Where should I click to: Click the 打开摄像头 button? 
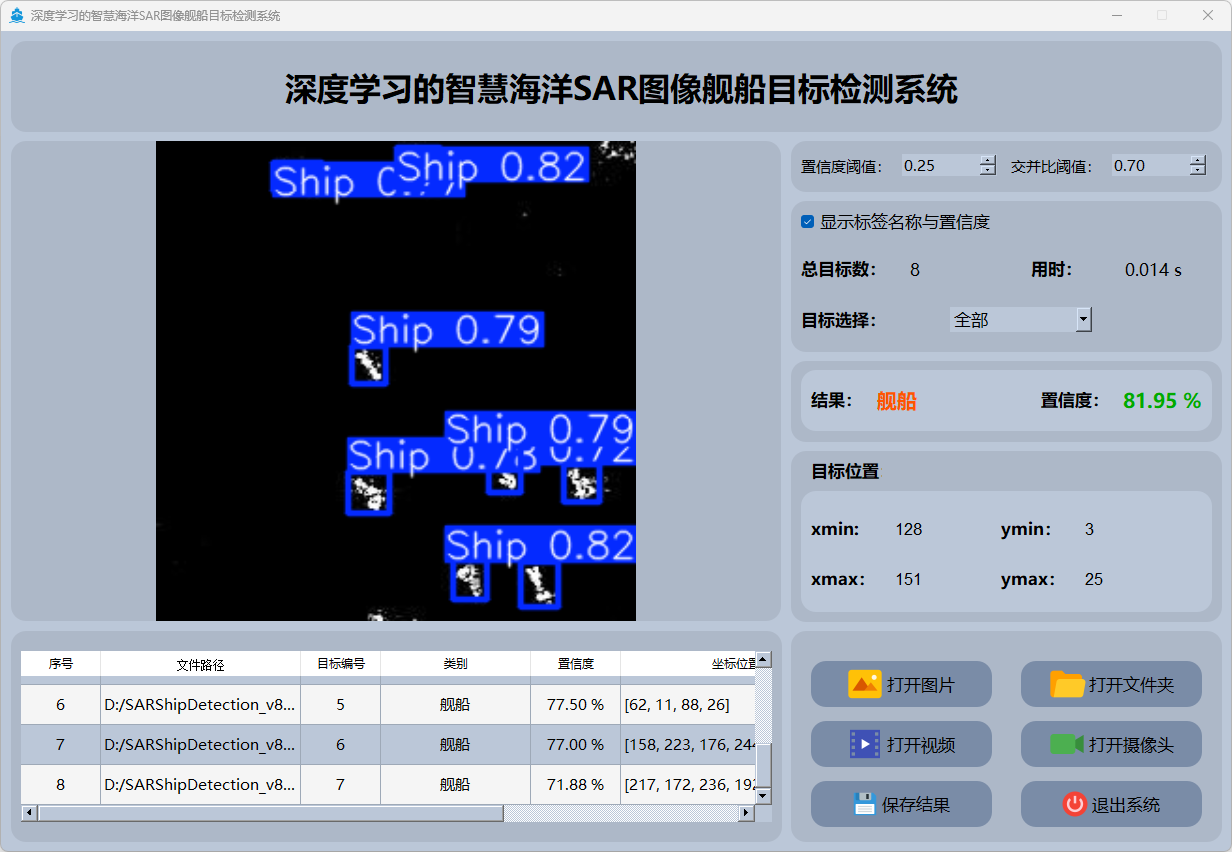1111,744
